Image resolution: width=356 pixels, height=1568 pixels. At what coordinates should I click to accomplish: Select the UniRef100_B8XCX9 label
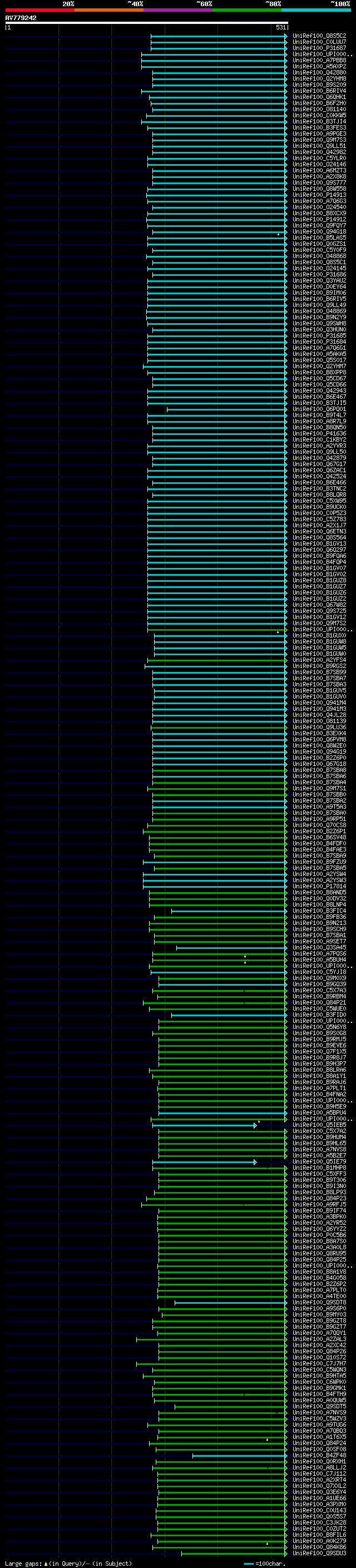[x=319, y=213]
